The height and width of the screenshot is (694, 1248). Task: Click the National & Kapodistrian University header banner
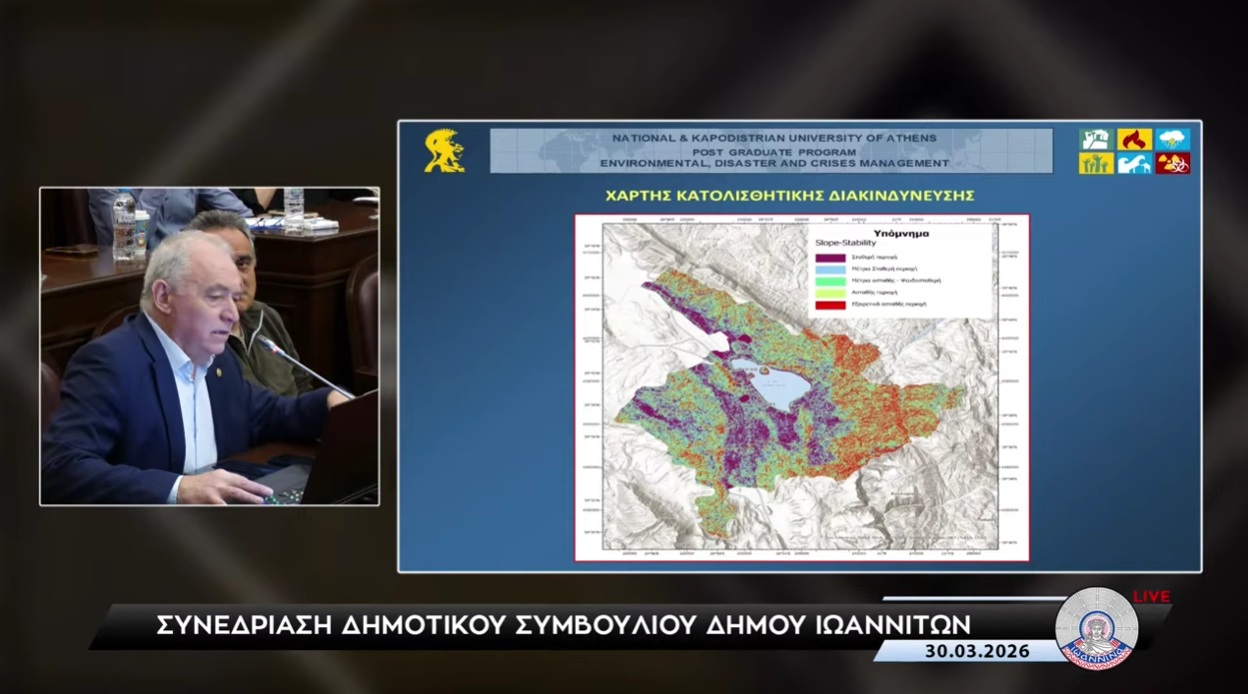click(x=771, y=151)
